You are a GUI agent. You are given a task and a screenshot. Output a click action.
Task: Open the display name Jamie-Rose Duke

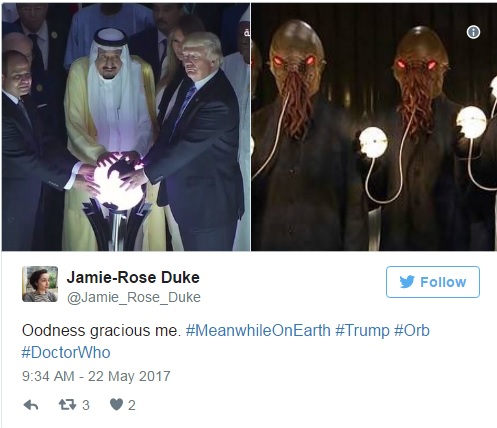click(133, 277)
